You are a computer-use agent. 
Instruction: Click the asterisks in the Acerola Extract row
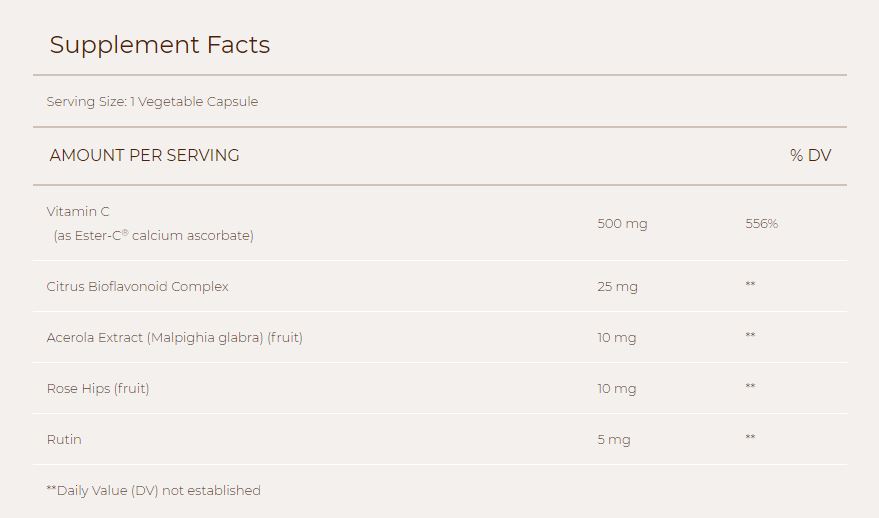[x=750, y=337]
